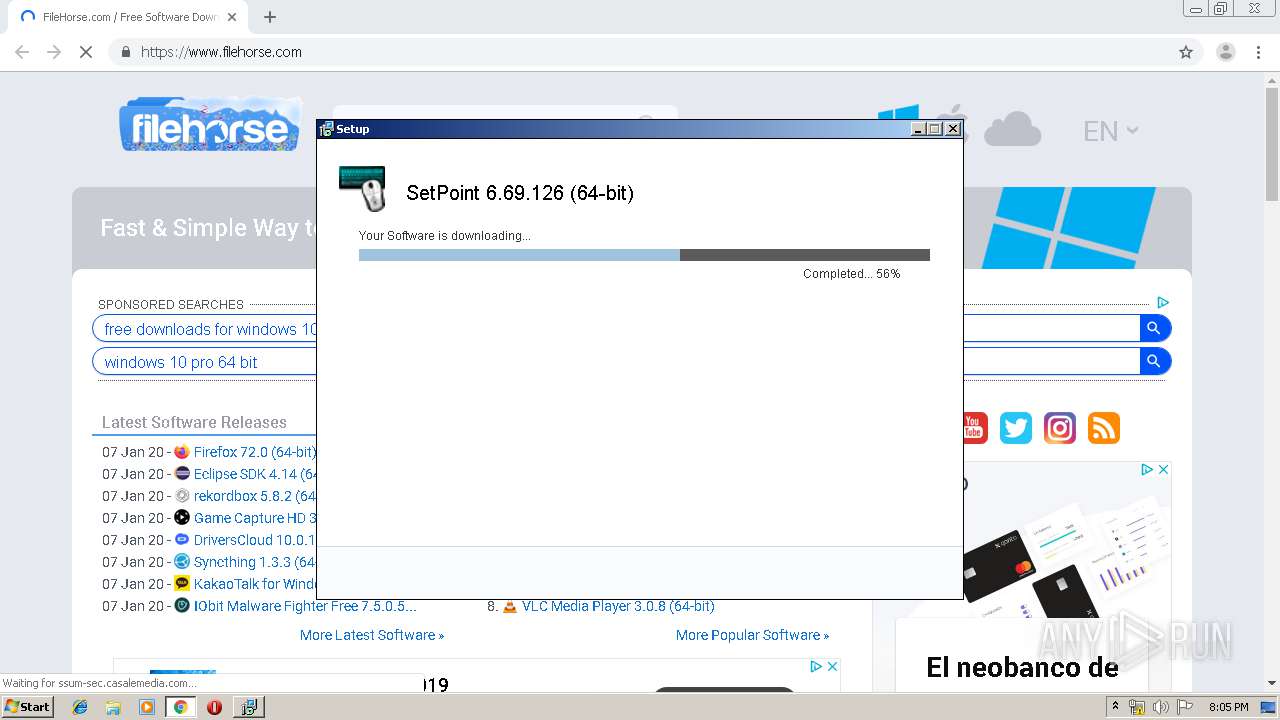Open AdChoices icon near sponsored searches
Viewport: 1280px width, 720px height.
point(1162,302)
